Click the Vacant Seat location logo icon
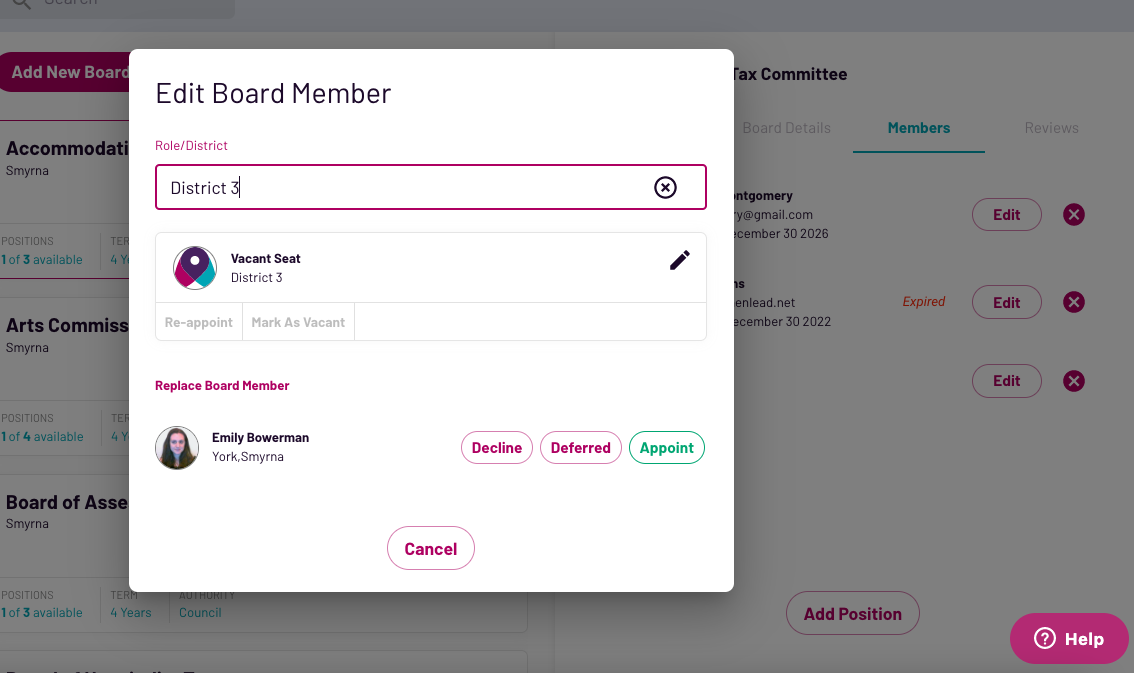1134x673 pixels. tap(195, 268)
